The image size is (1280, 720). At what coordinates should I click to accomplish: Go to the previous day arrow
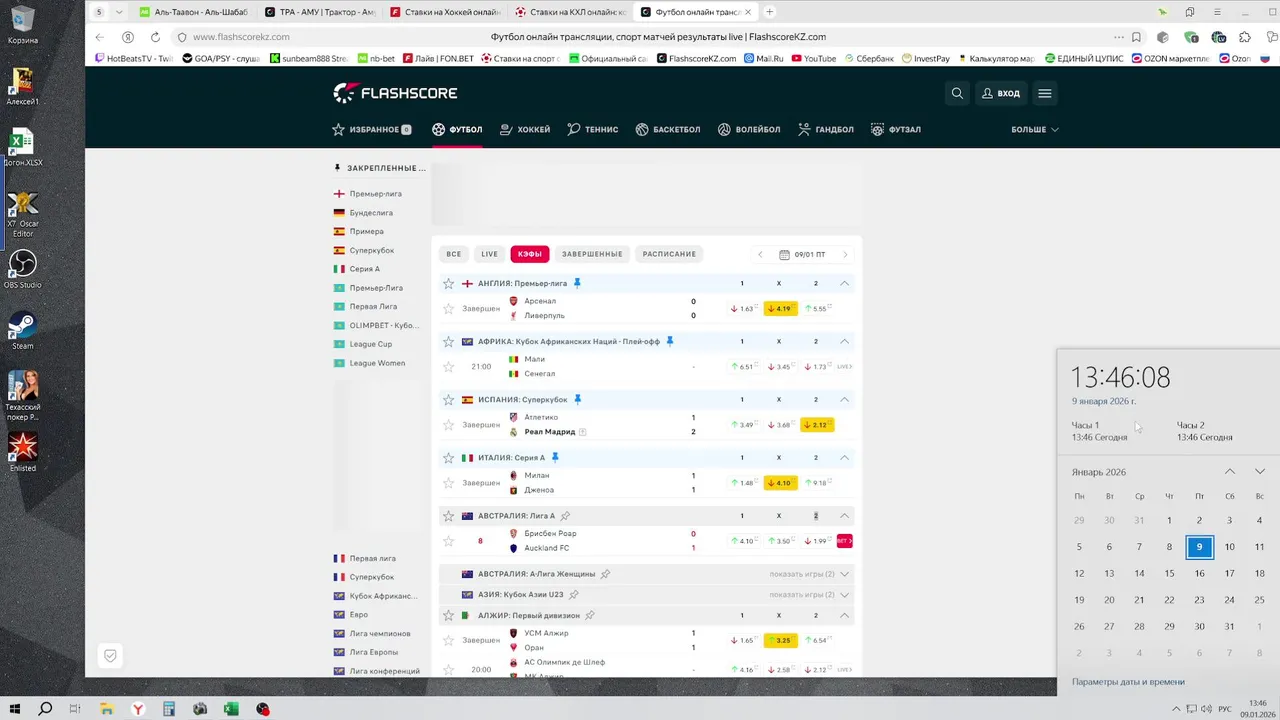coord(760,254)
